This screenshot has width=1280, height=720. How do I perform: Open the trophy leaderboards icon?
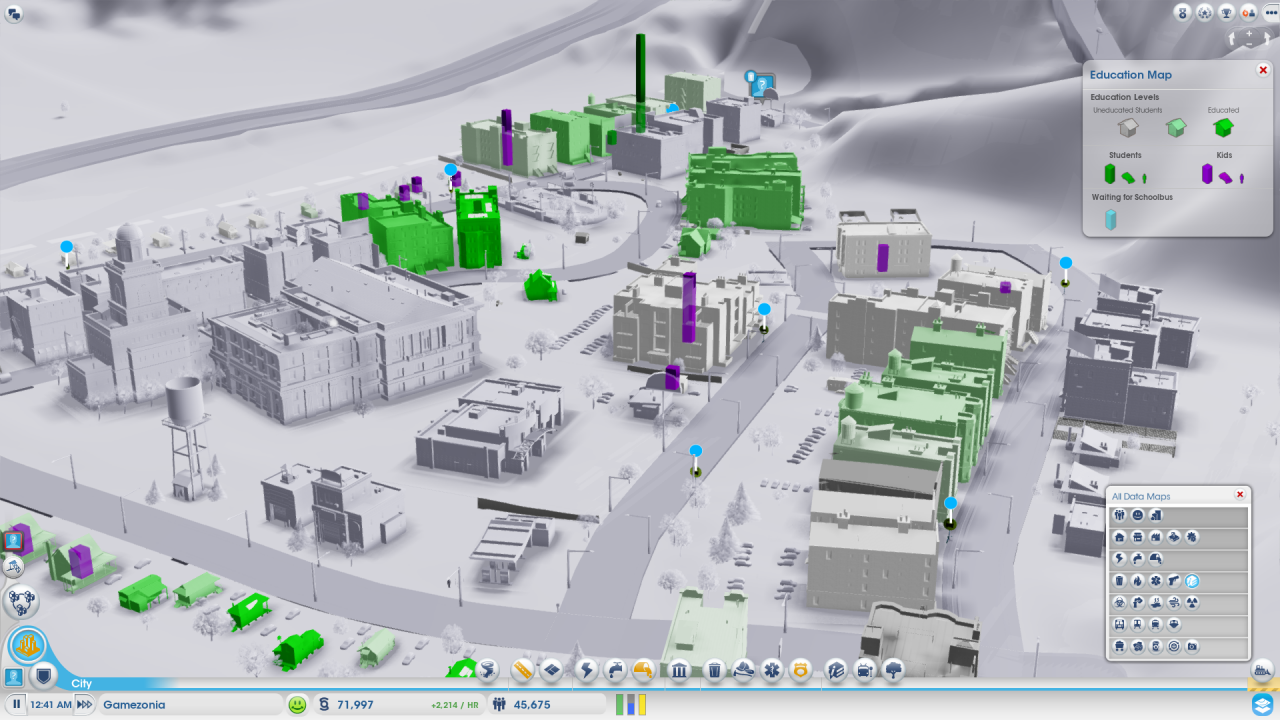point(1226,12)
